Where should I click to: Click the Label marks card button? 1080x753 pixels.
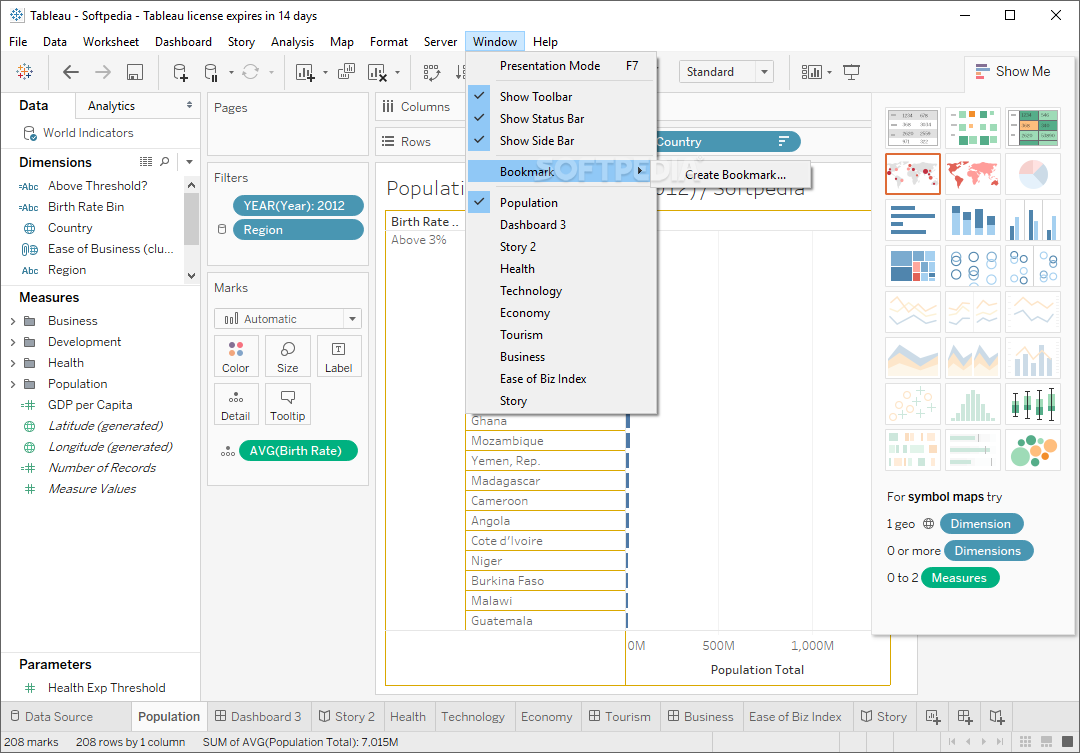339,356
